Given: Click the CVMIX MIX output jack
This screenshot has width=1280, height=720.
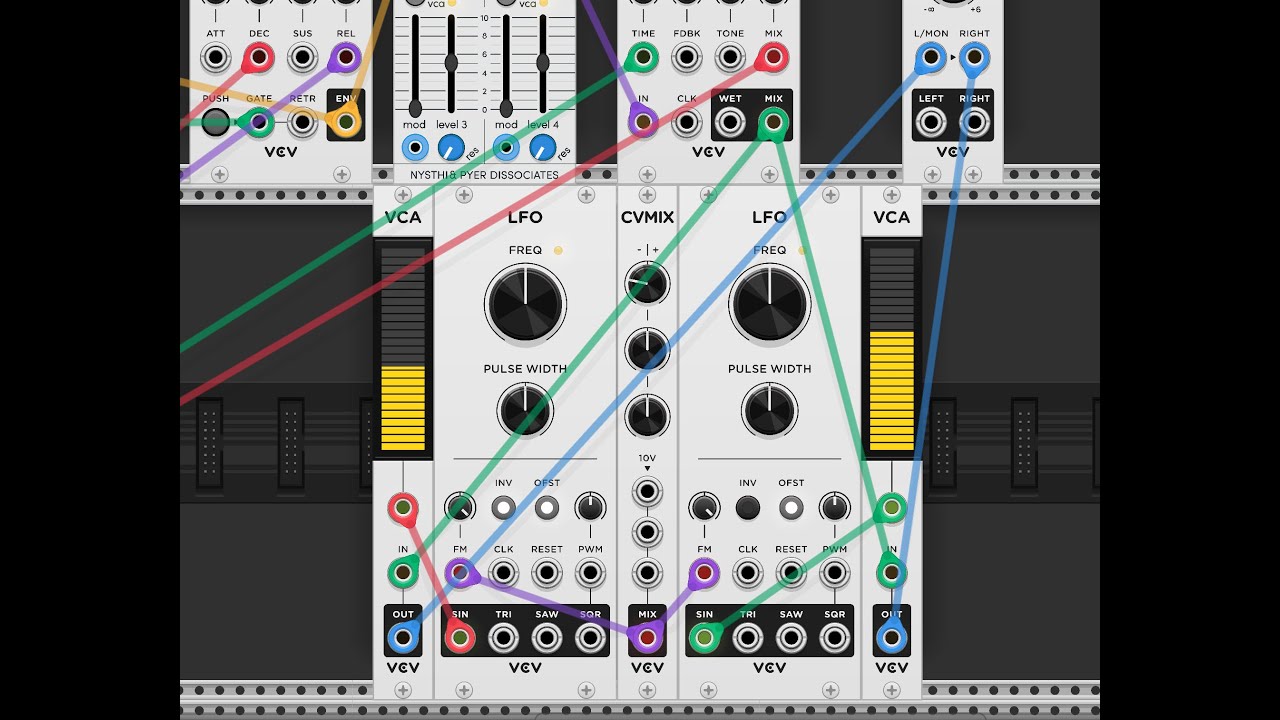Looking at the screenshot, I should (x=647, y=637).
